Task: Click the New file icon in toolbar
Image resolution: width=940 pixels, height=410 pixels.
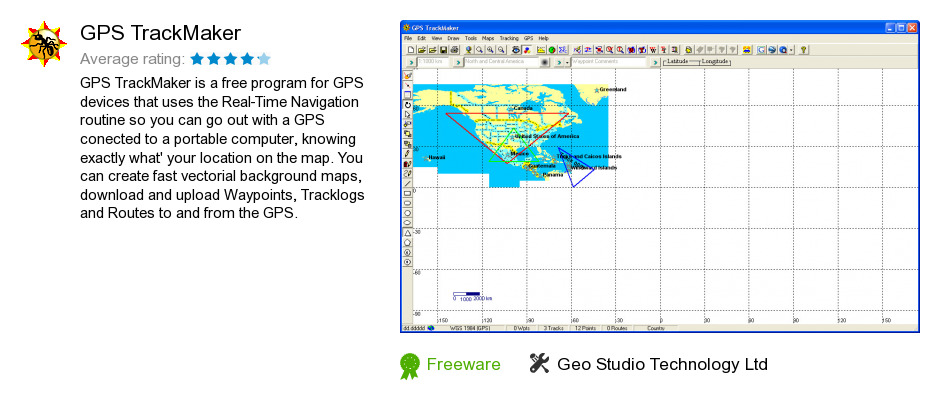Action: pyautogui.click(x=411, y=50)
